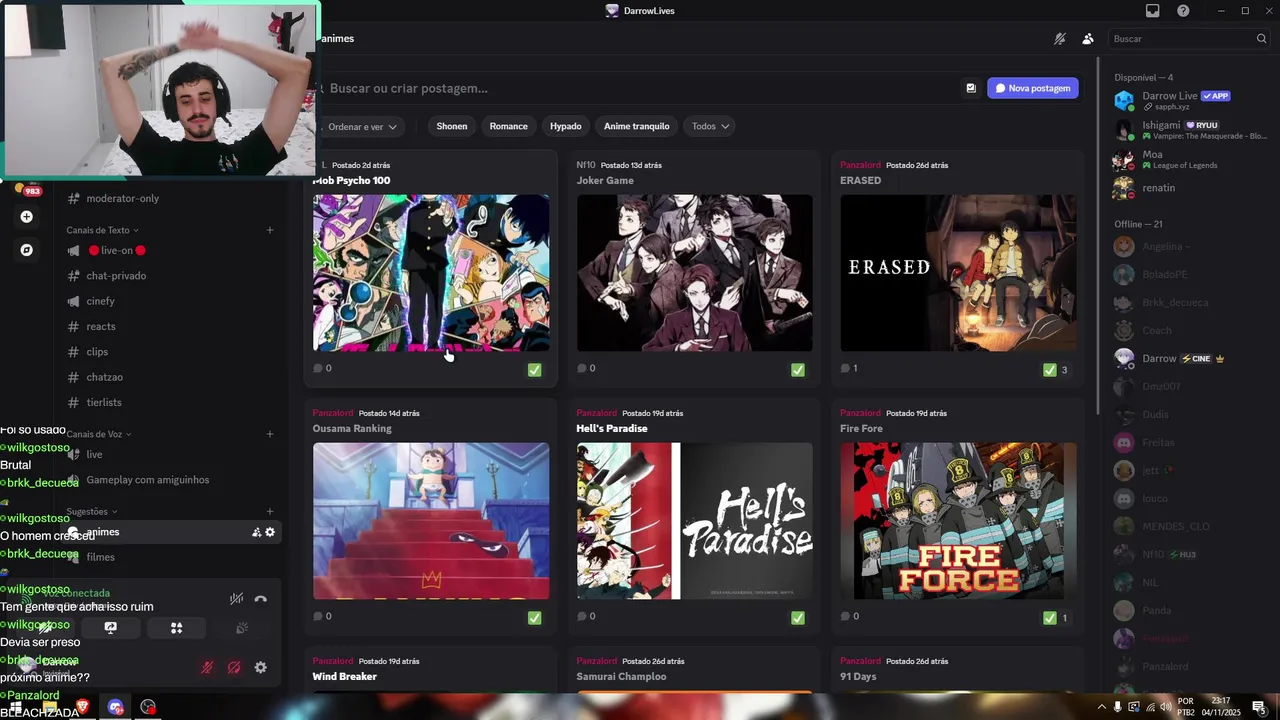Add a channel to Canais de Voz
Viewport: 1280px width, 720px height.
270,434
